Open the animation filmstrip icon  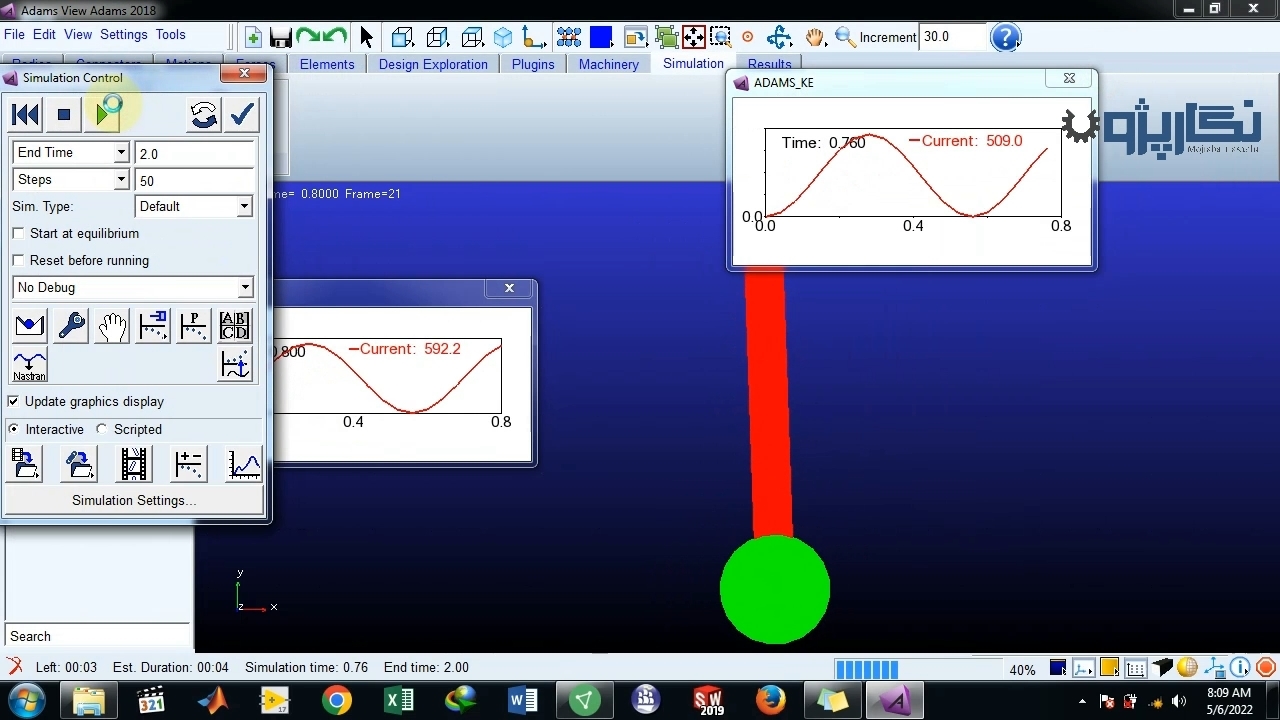[133, 465]
